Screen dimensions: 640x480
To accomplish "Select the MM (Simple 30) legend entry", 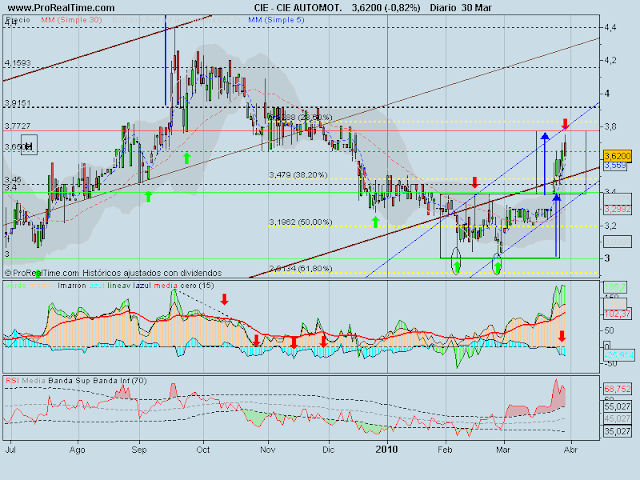I will point(71,20).
